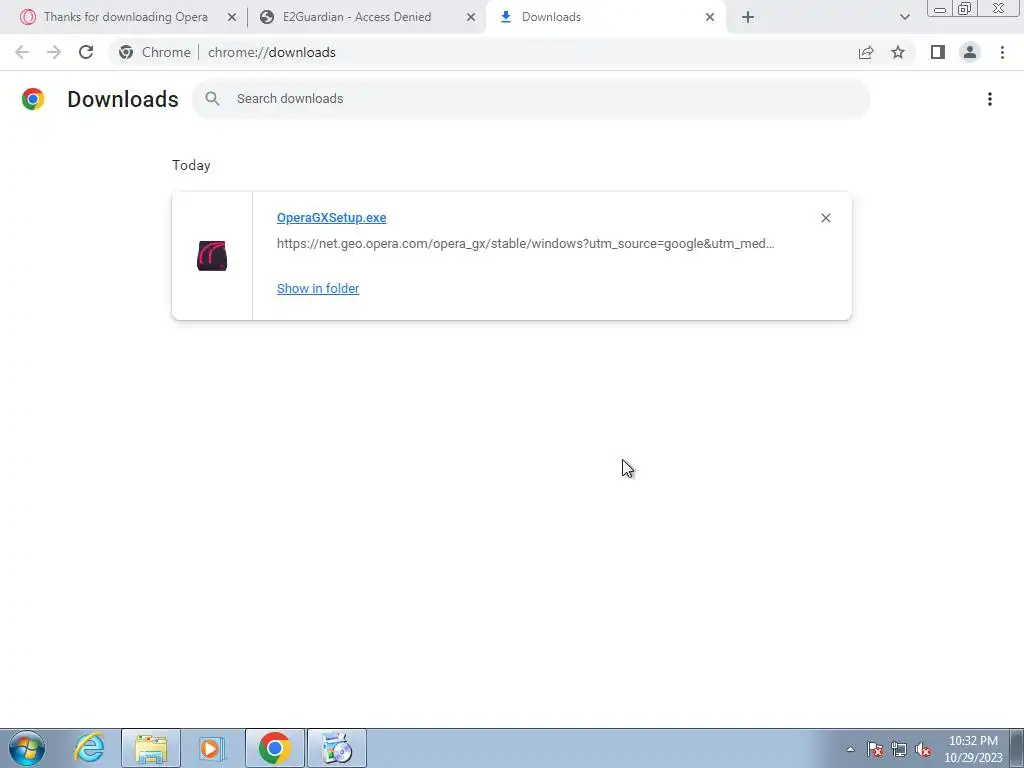Go forward with the browser forward arrow

coord(54,52)
